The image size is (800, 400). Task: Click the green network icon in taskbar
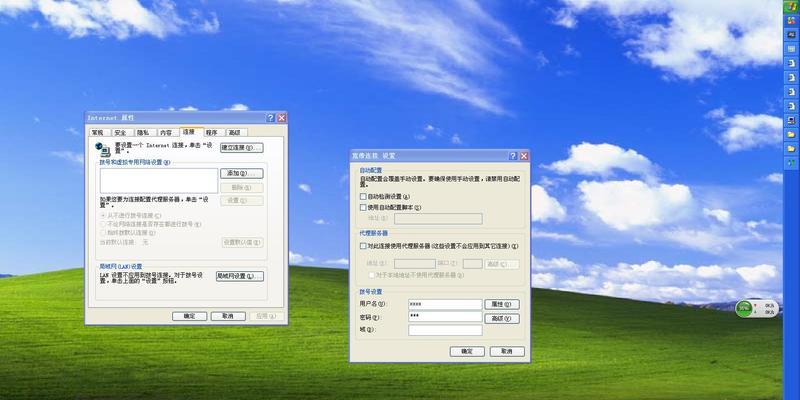click(791, 163)
